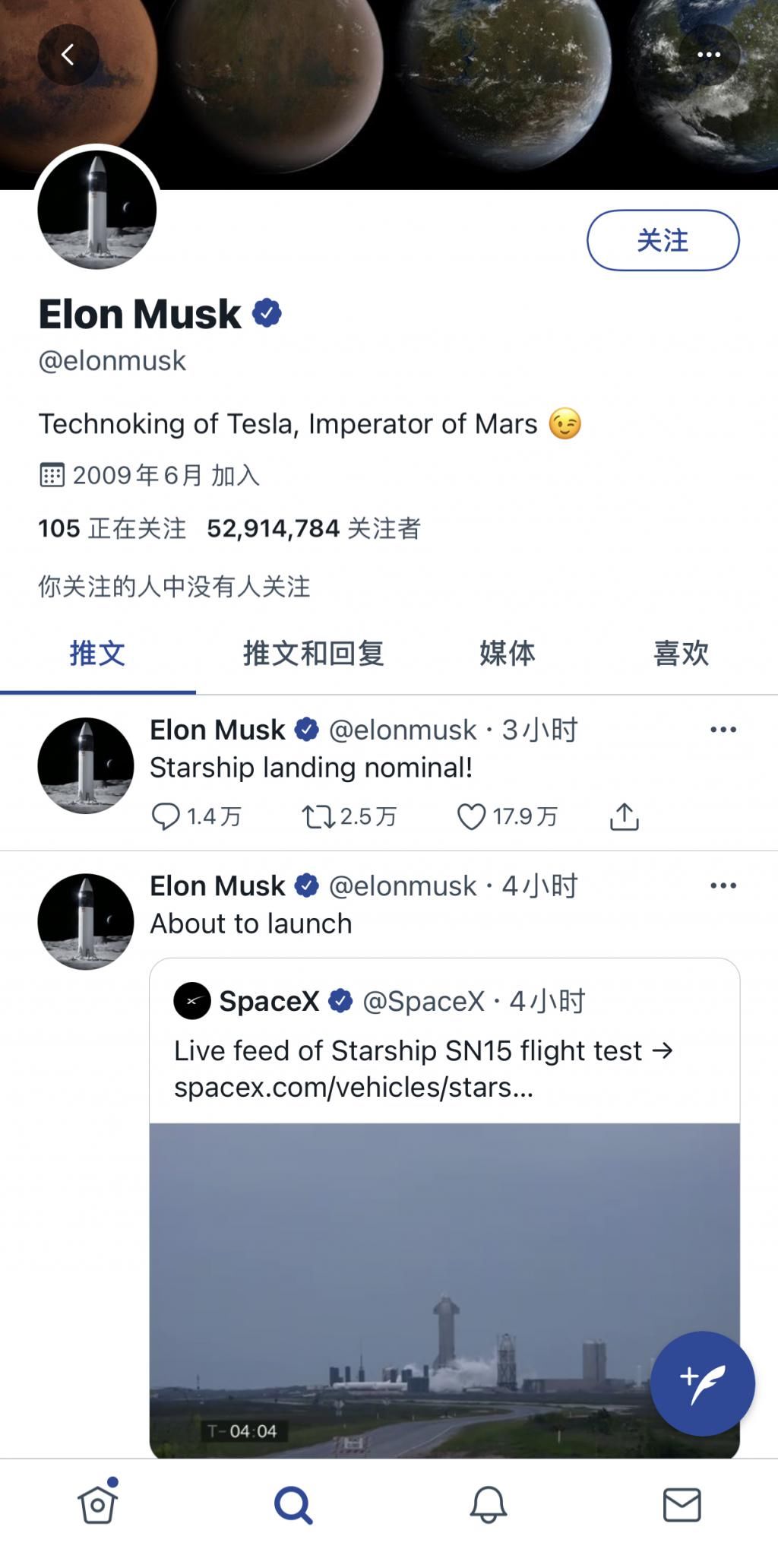Click Elon Musk's verified badge

click(x=267, y=312)
